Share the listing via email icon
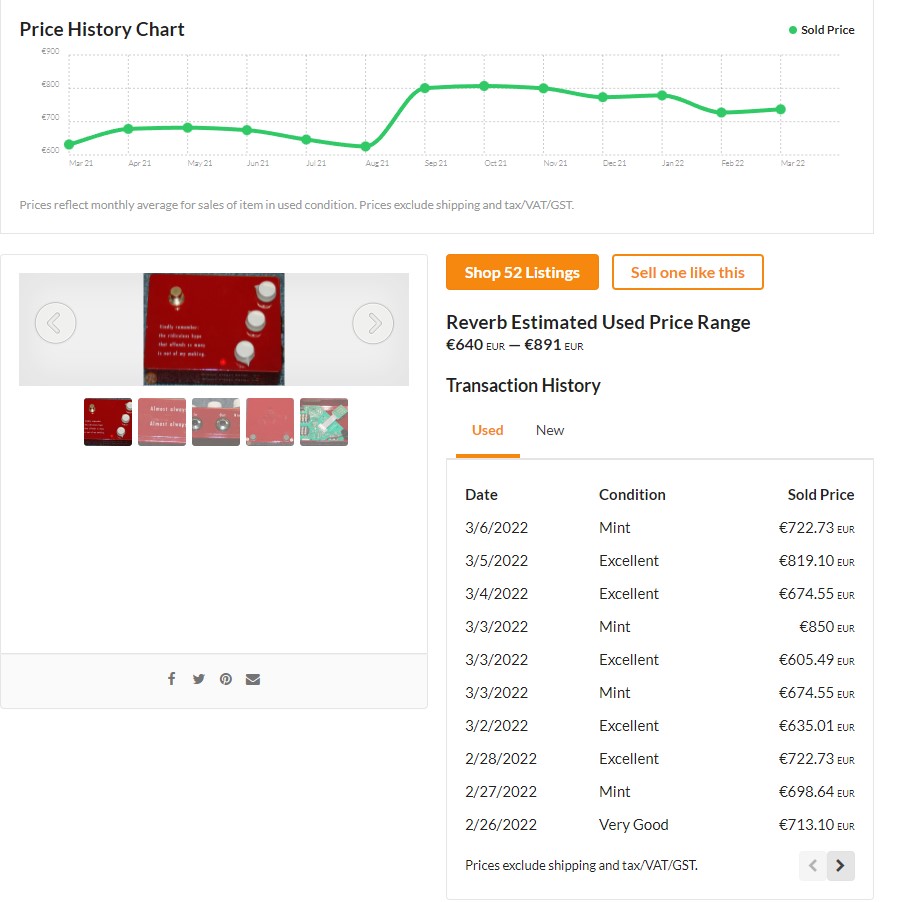906x902 pixels. (x=253, y=679)
